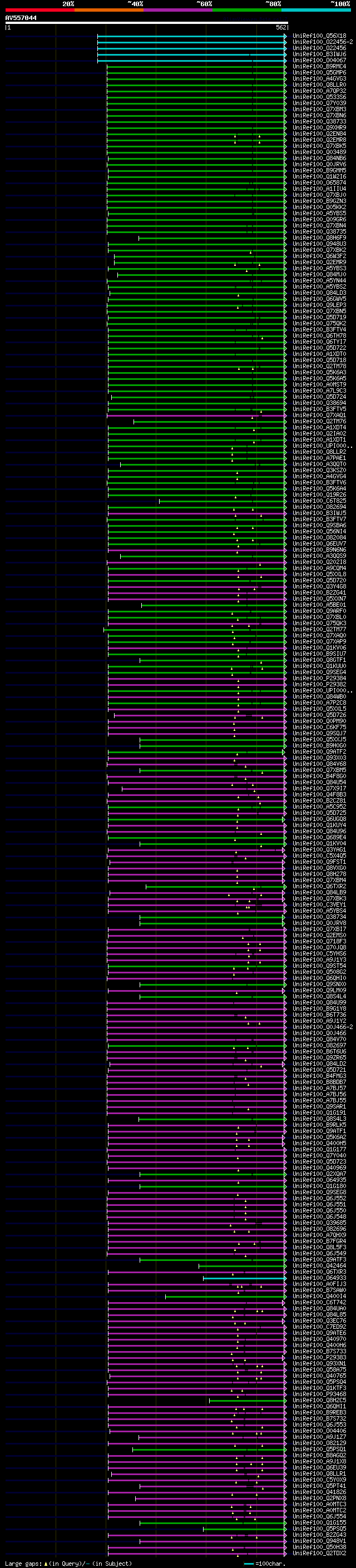Click the UniRef100_Q2EN84 label

pyautogui.click(x=319, y=134)
